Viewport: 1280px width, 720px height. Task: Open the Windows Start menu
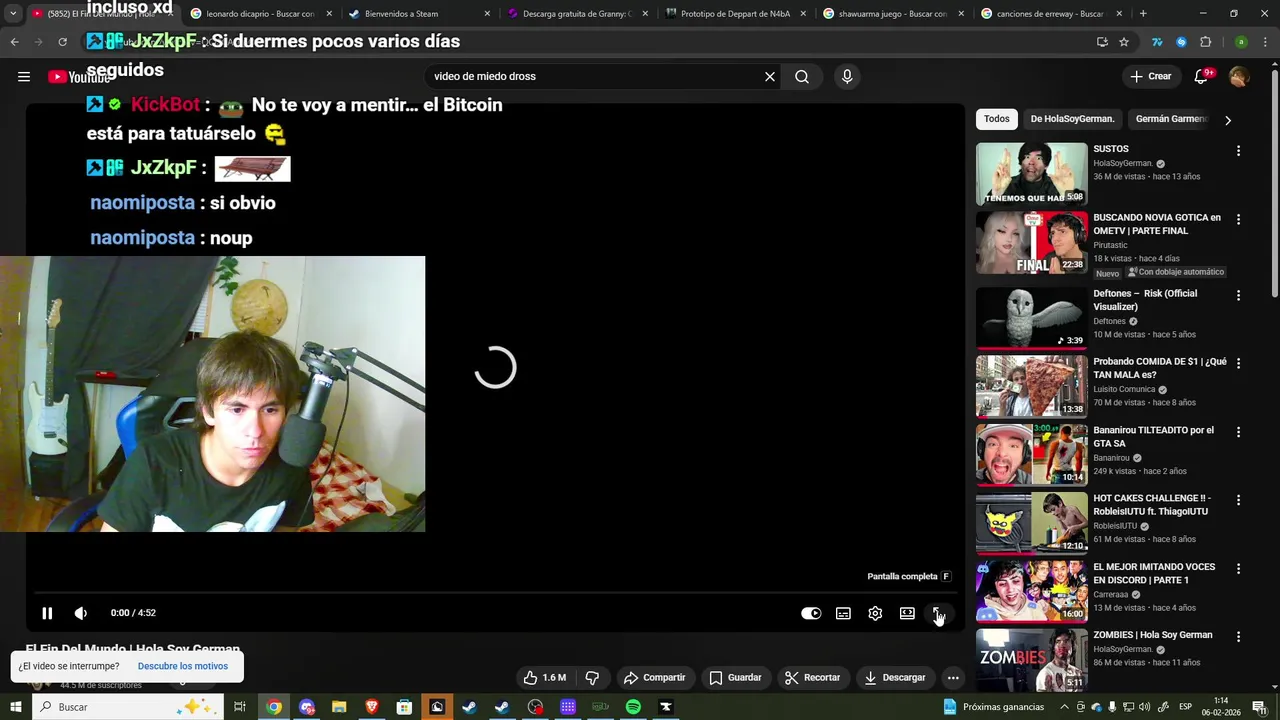(x=15, y=707)
